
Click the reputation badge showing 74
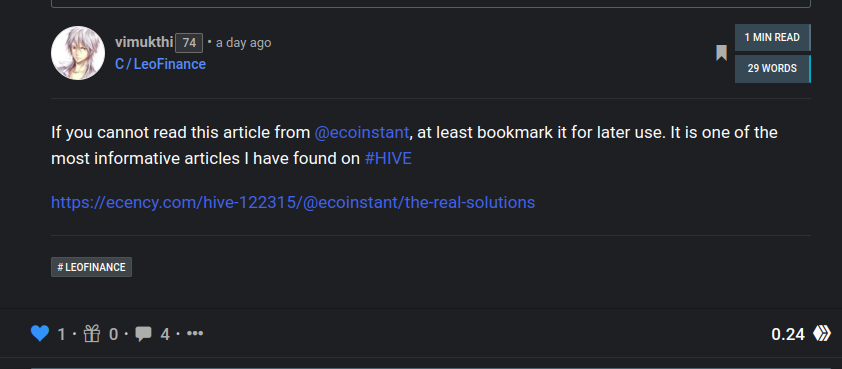pos(189,42)
